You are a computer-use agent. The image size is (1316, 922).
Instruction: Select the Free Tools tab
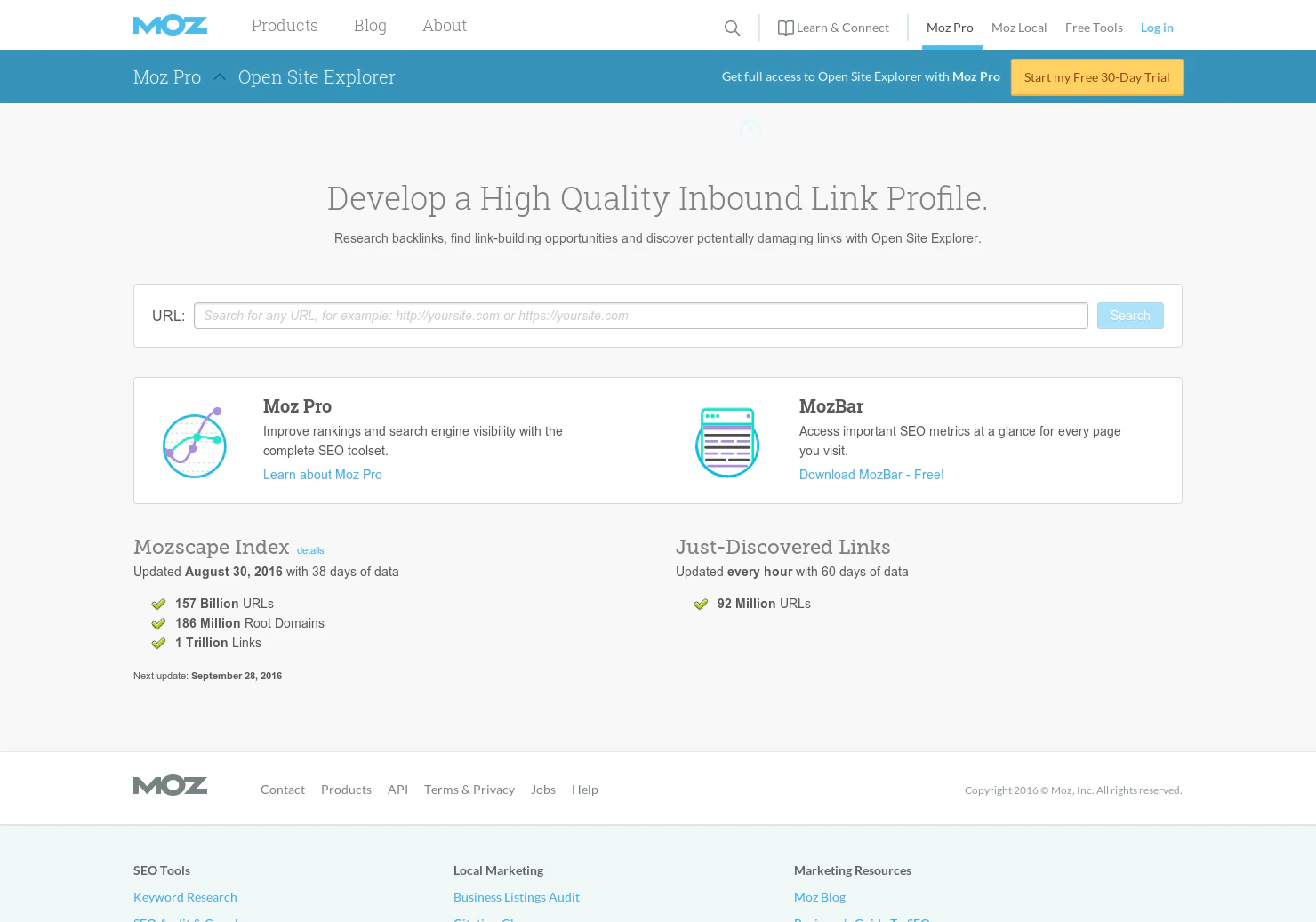click(x=1094, y=28)
